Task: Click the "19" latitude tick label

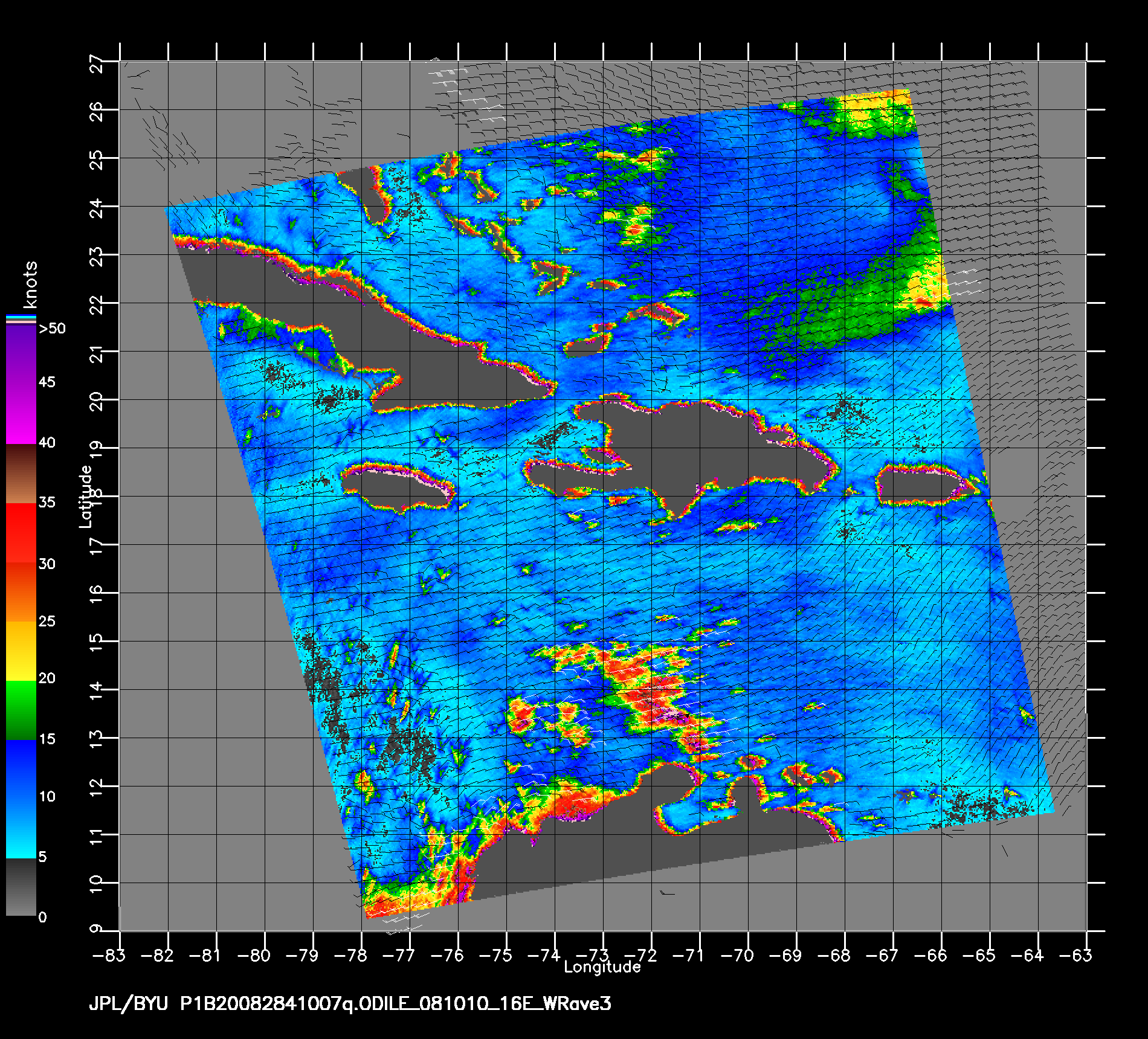Action: click(97, 449)
